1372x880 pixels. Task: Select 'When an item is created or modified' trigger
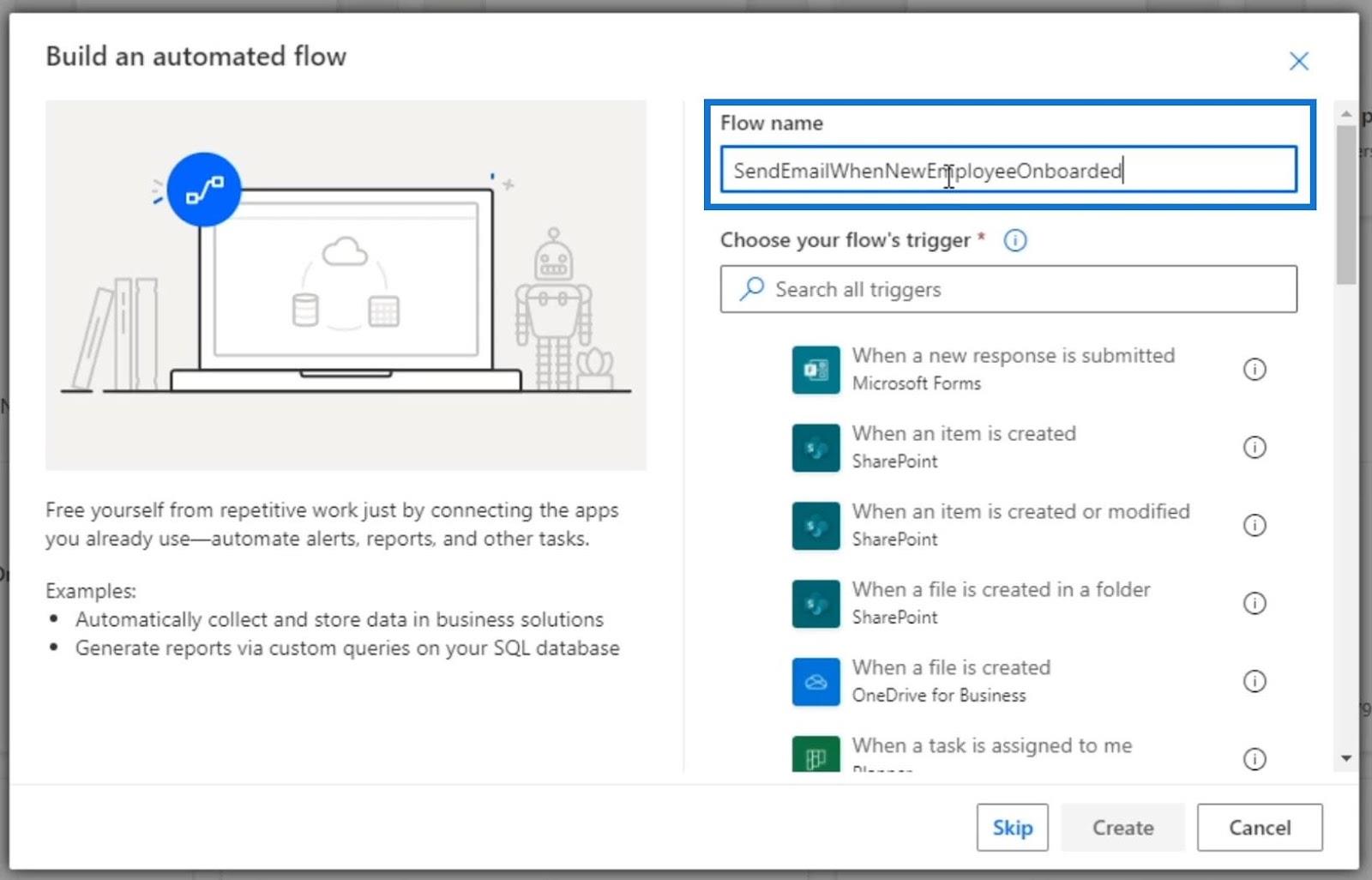tap(1021, 511)
